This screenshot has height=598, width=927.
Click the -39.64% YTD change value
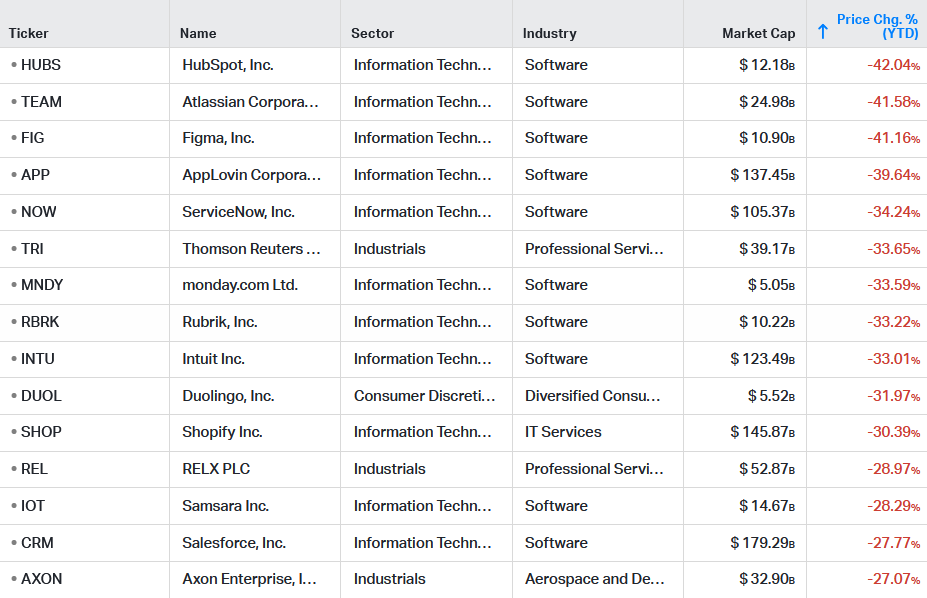(893, 175)
